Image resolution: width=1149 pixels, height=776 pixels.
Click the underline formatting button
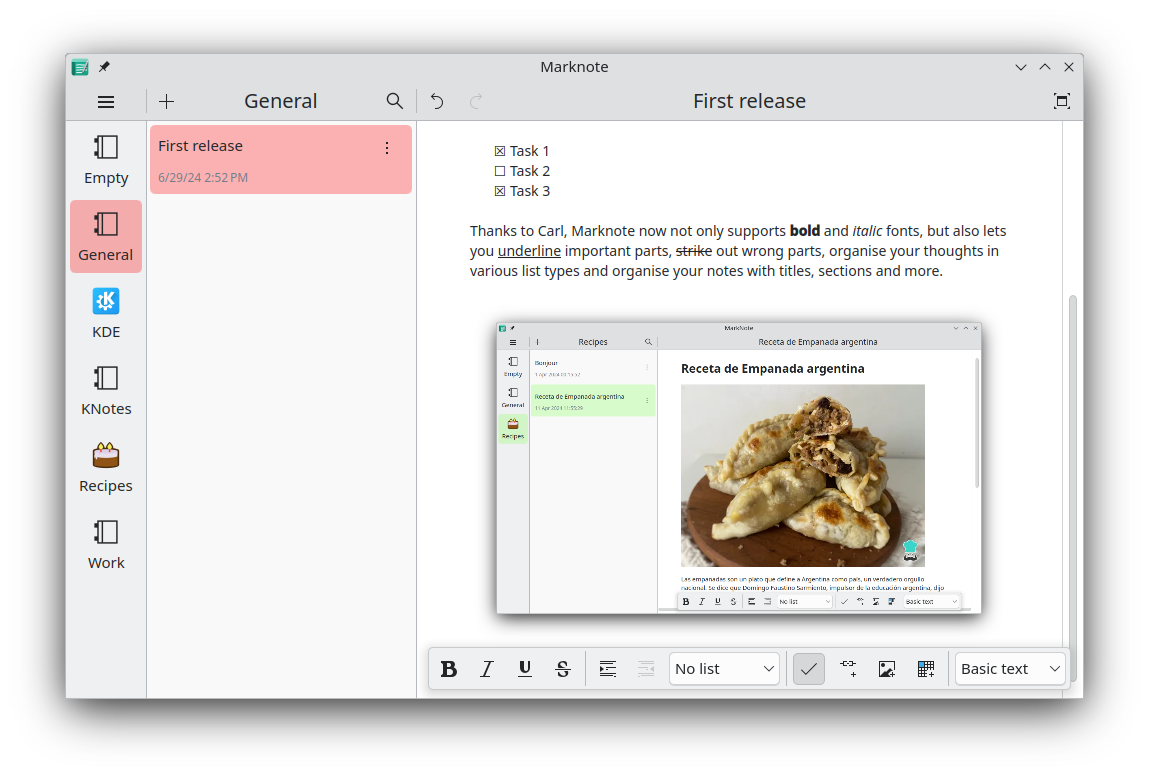[x=525, y=669]
